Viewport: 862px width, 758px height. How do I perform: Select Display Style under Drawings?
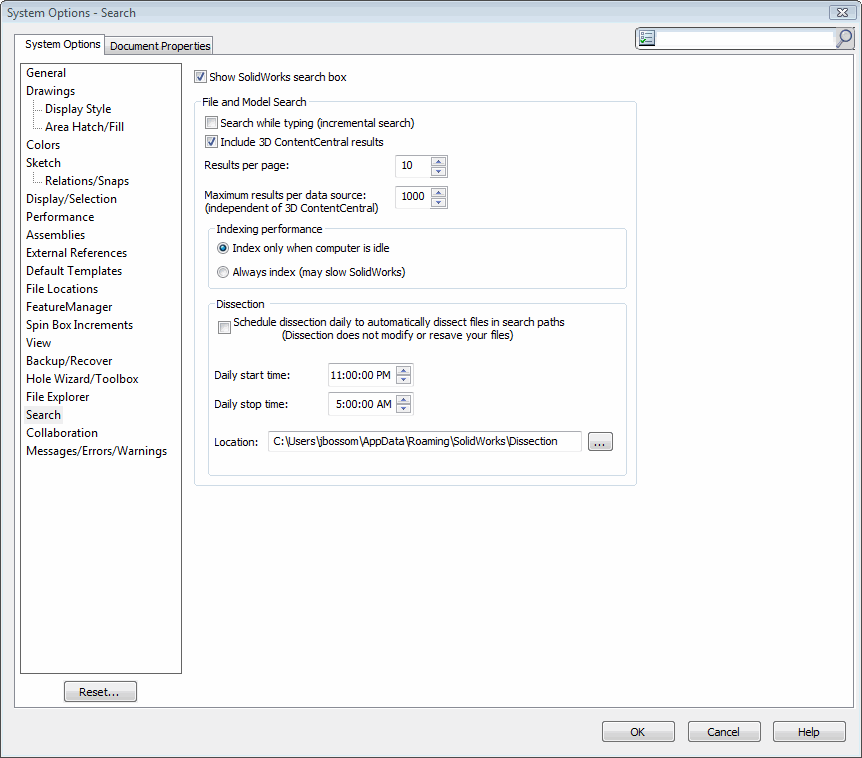click(x=78, y=109)
